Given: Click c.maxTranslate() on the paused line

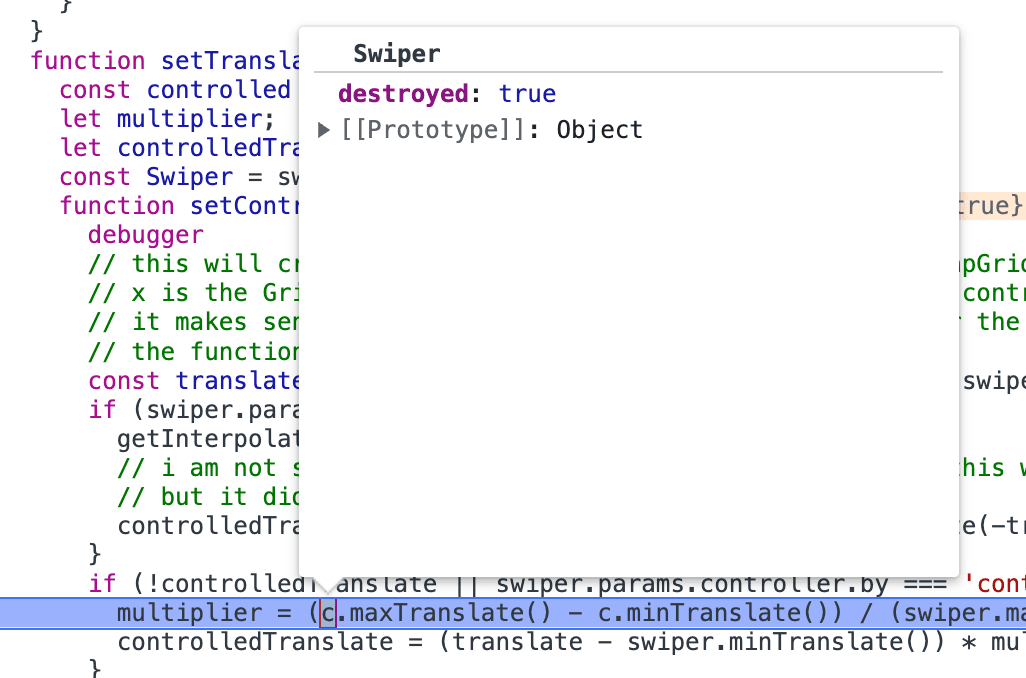Looking at the screenshot, I should click(x=436, y=613).
